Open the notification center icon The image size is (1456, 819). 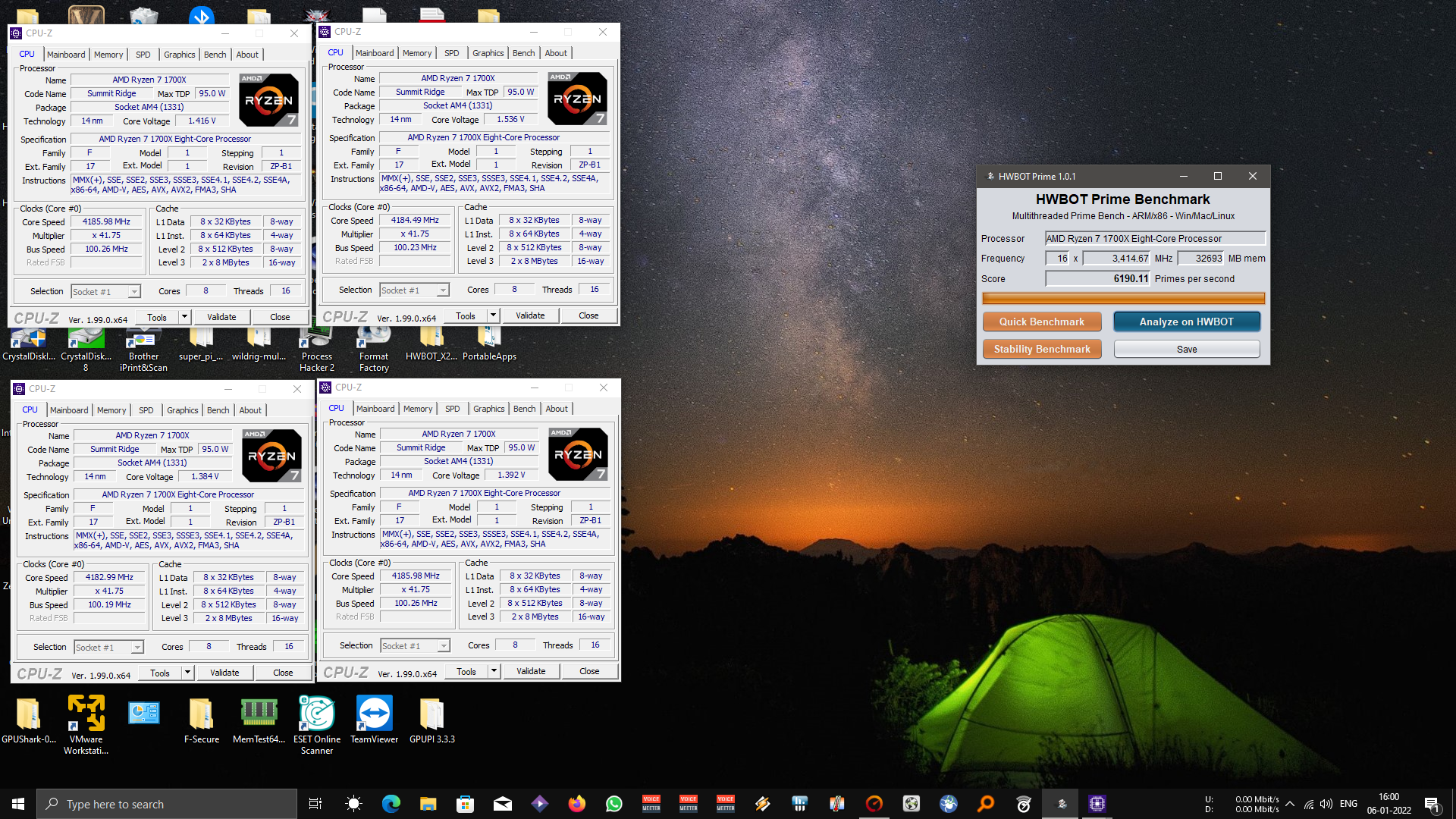click(1432, 804)
